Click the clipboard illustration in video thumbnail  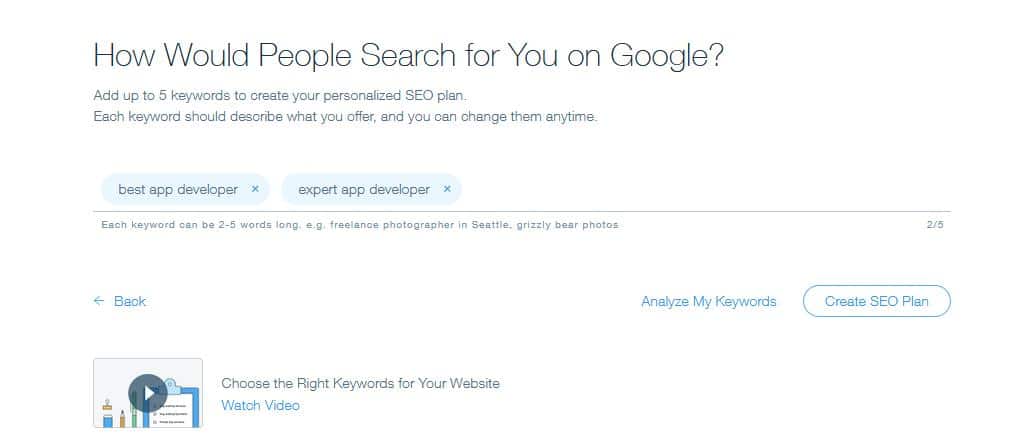(177, 403)
